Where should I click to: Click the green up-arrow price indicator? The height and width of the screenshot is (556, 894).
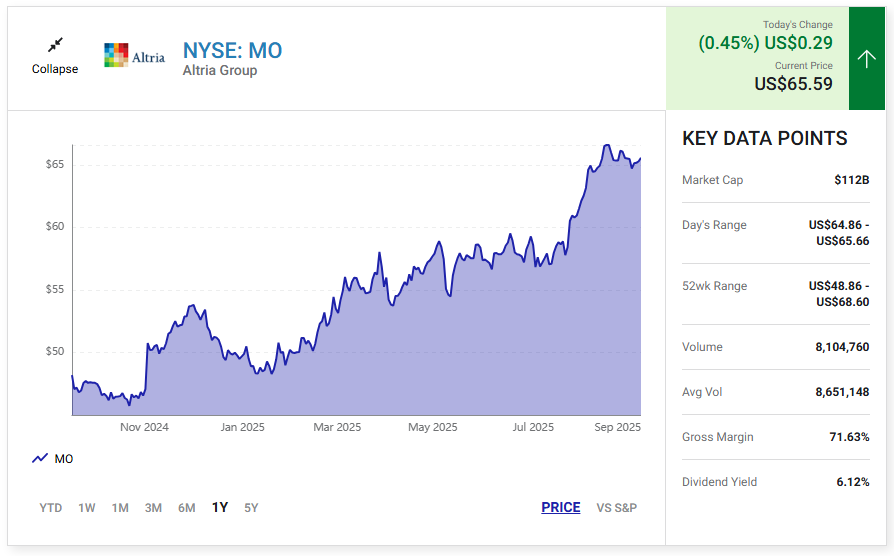867,59
